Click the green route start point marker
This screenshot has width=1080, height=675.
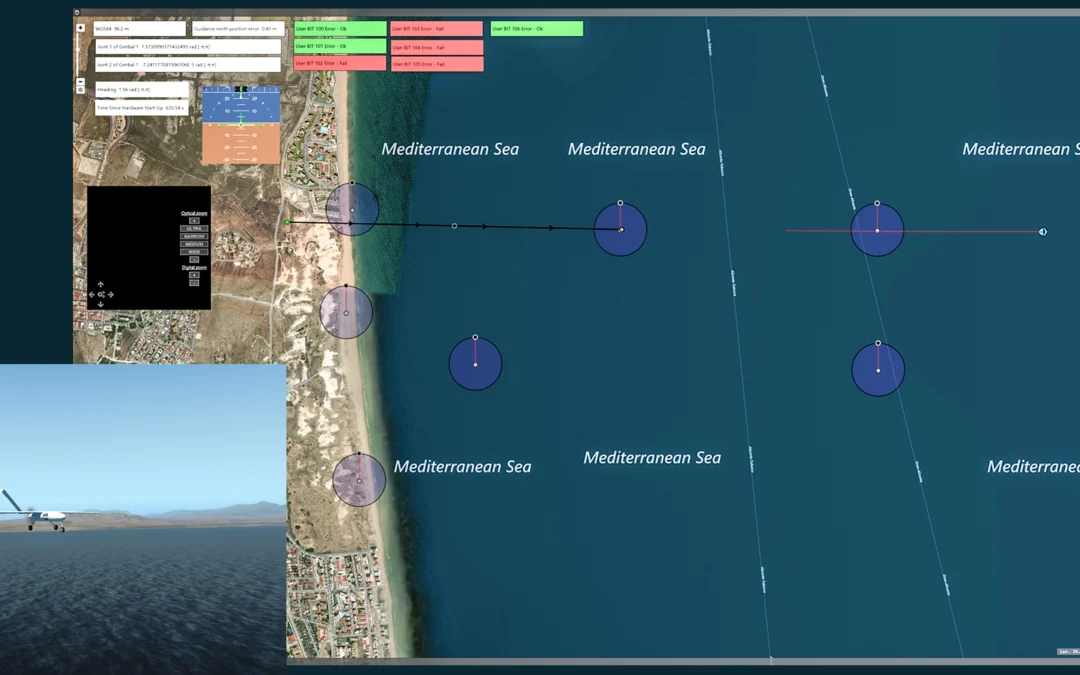click(287, 222)
